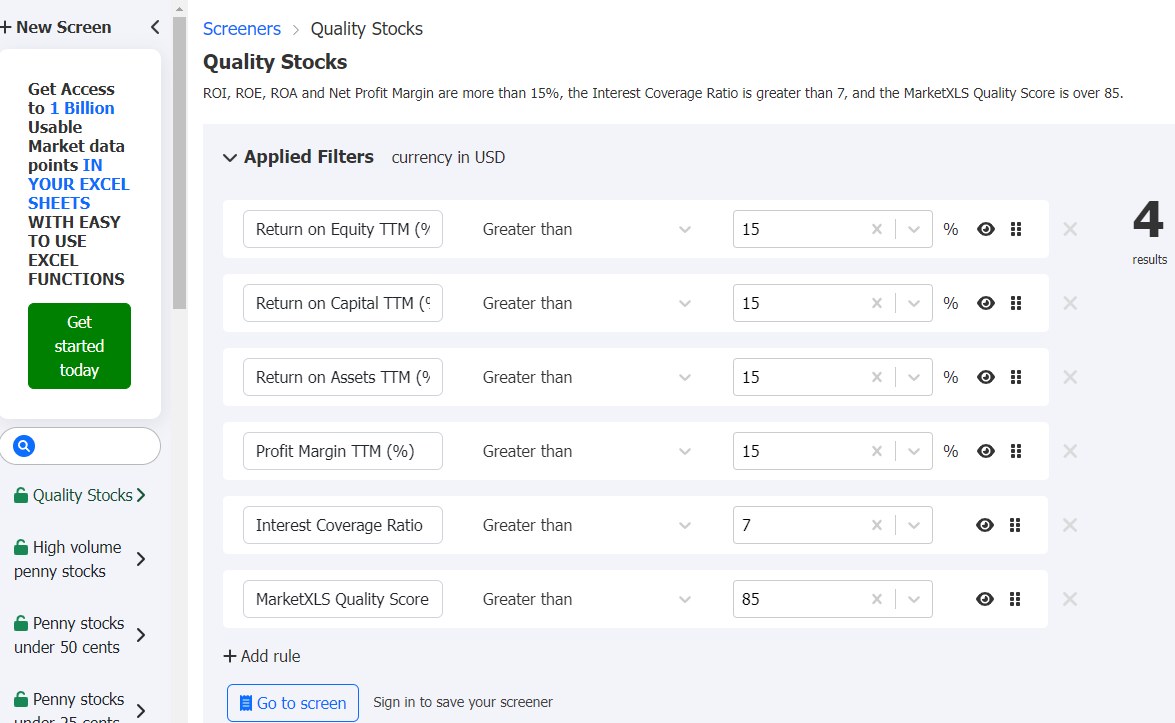Toggle eye icon on Return on Assets row
Viewport: 1175px width, 723px height.
pos(986,377)
